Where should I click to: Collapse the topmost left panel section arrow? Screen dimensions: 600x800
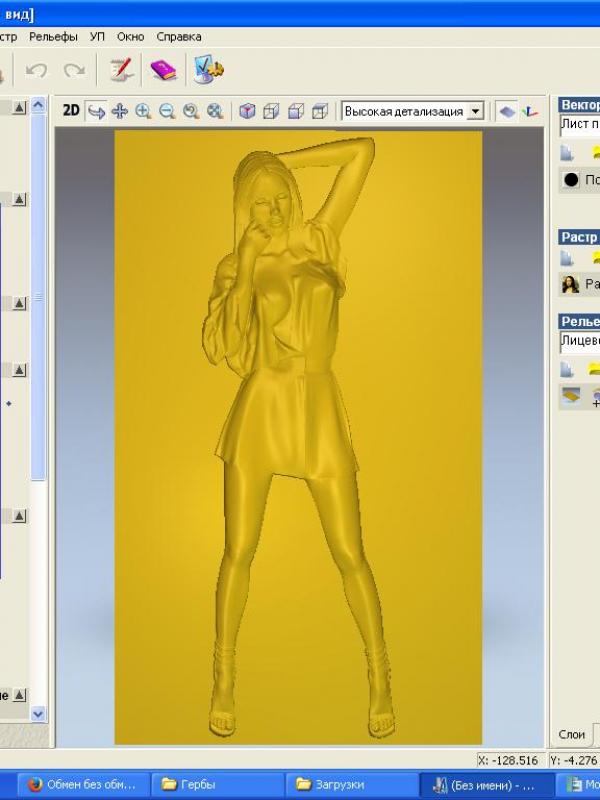coord(19,106)
